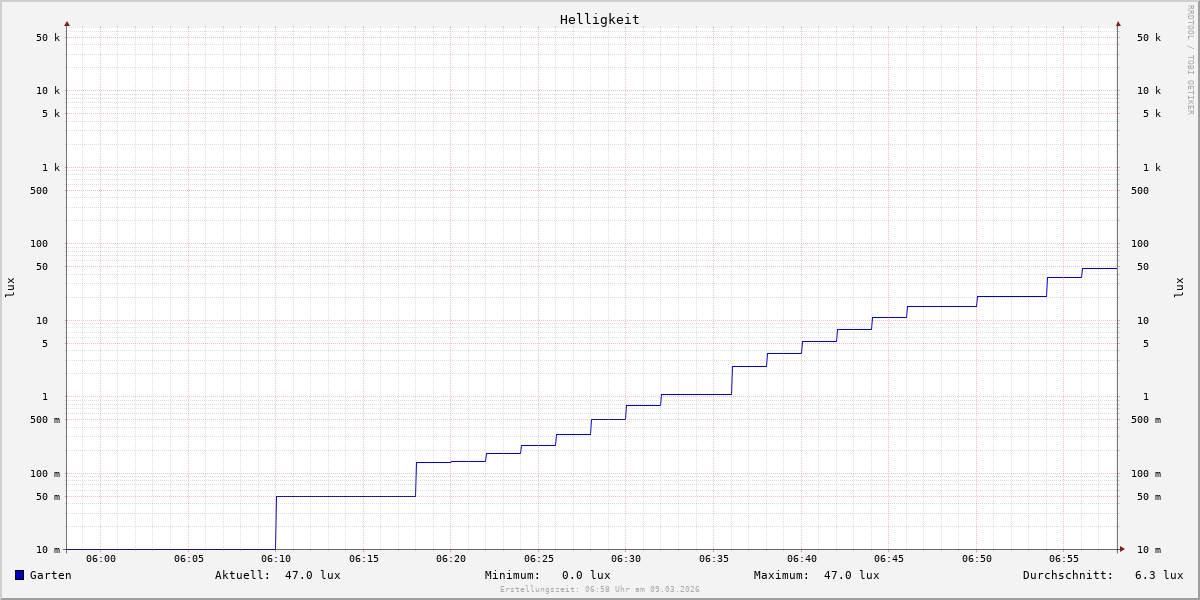Click the 1 k label on right axis
Viewport: 1200px width, 600px height.
pyautogui.click(x=1152, y=168)
